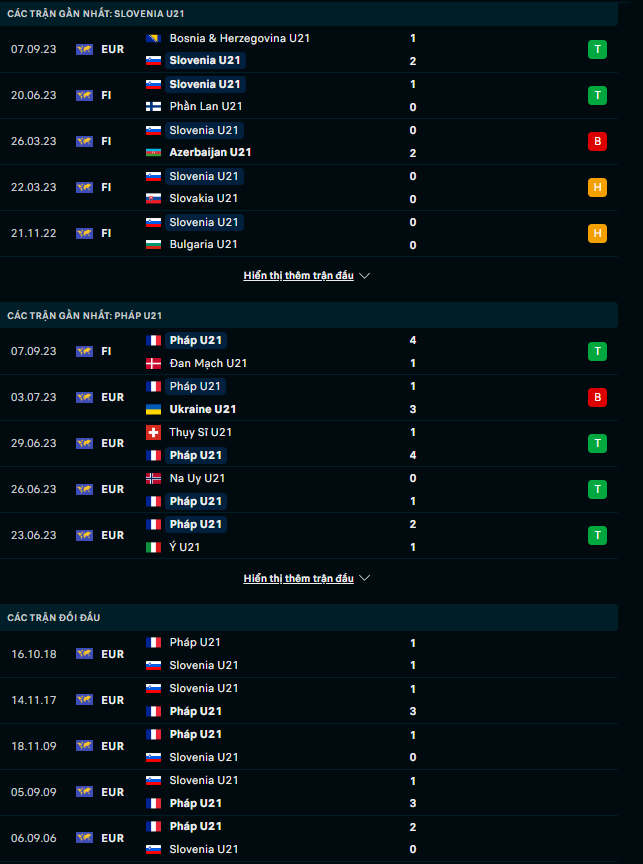
Task: Open "Hiển thị thêm trận đấu" under Pháp U21
Action: coord(298,579)
